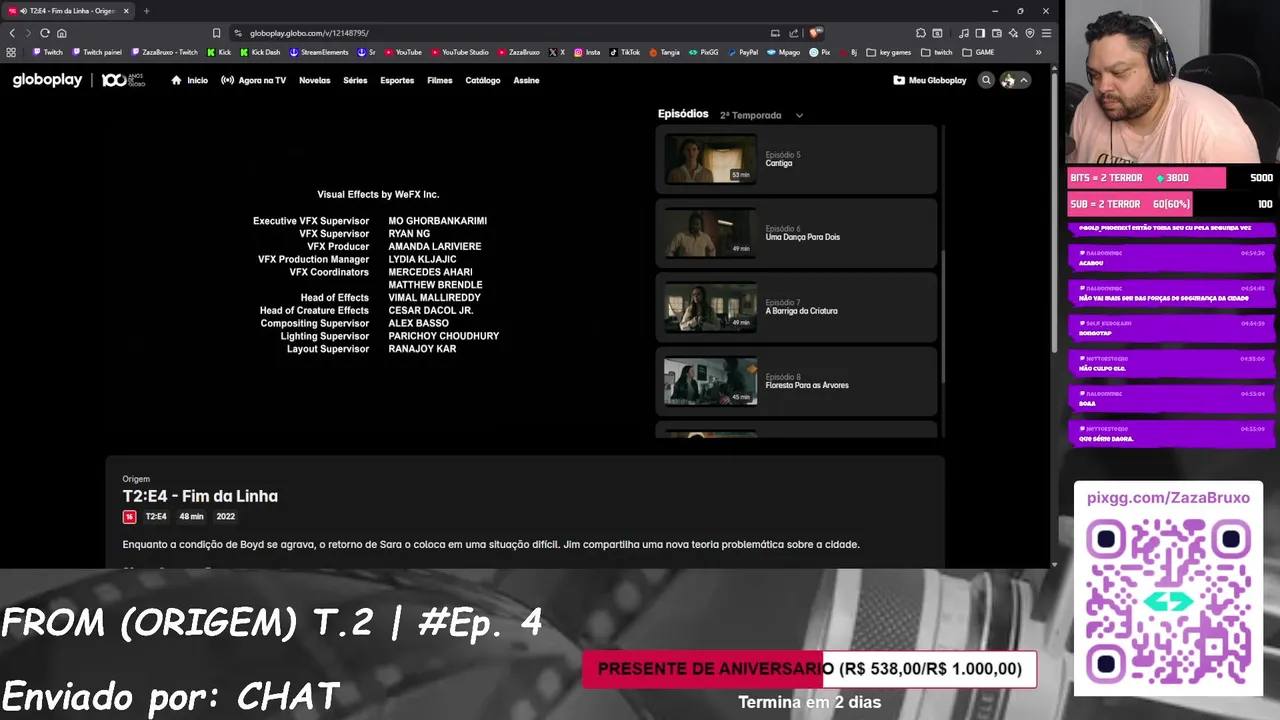Open the YouTube Studio bookmark
The width and height of the screenshot is (1280, 720).
(459, 52)
